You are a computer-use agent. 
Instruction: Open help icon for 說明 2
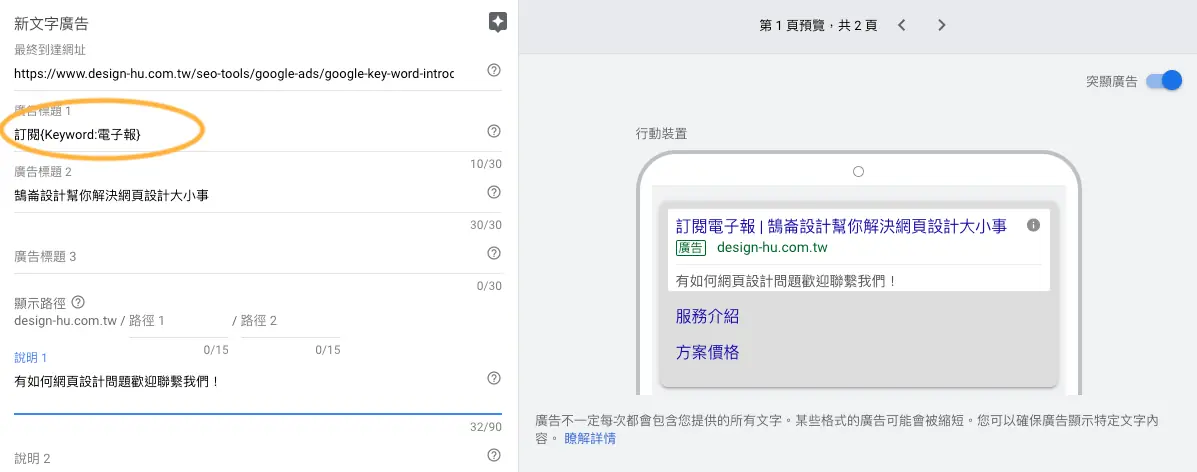point(494,455)
